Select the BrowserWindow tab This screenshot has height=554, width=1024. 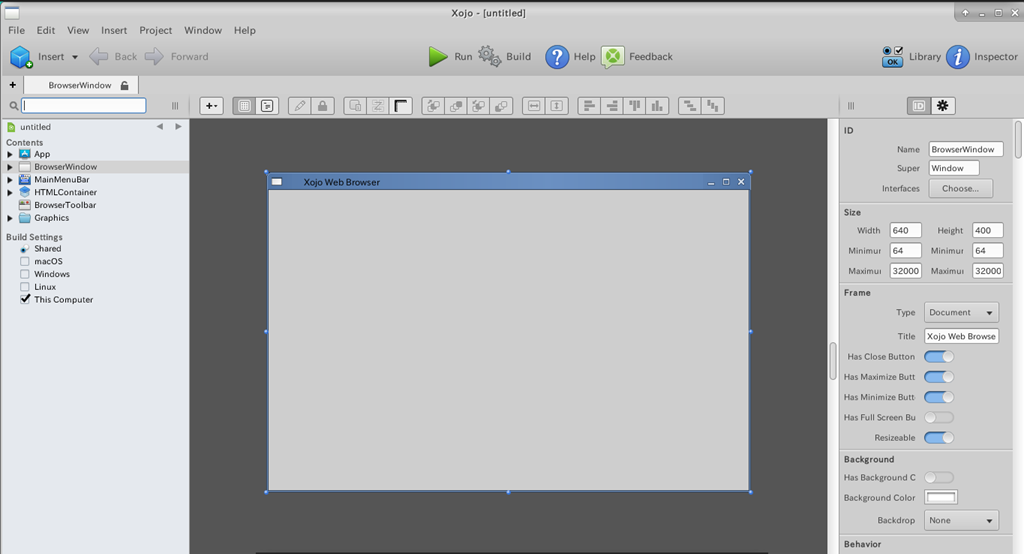81,85
